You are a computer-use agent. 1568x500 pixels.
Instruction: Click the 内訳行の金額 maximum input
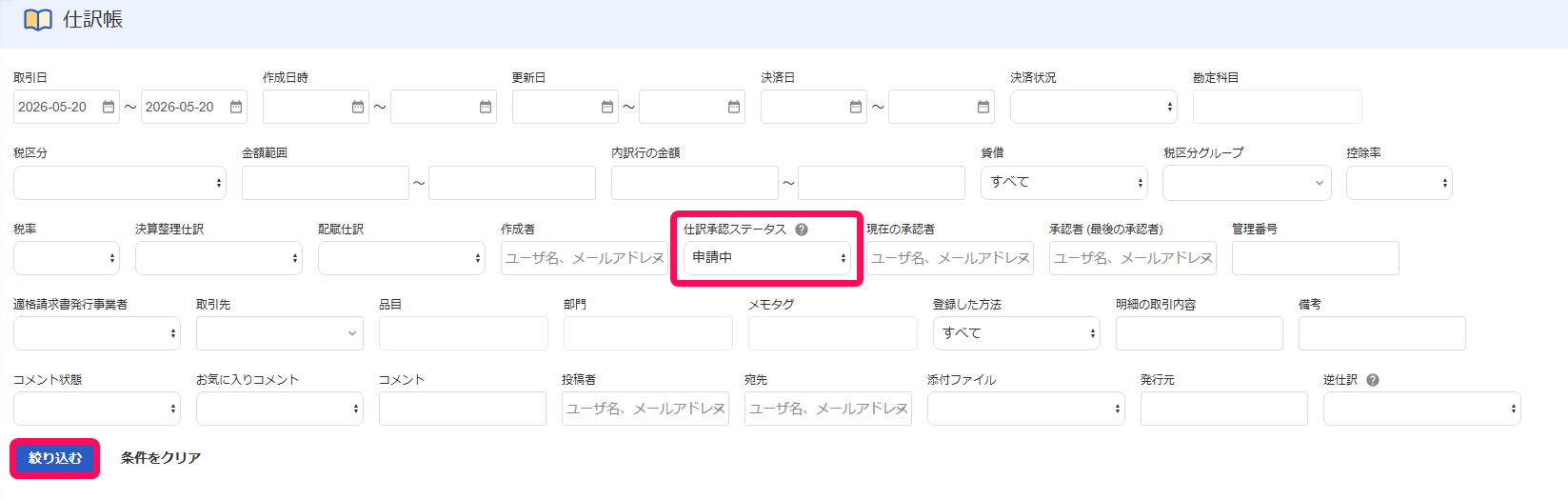[882, 183]
